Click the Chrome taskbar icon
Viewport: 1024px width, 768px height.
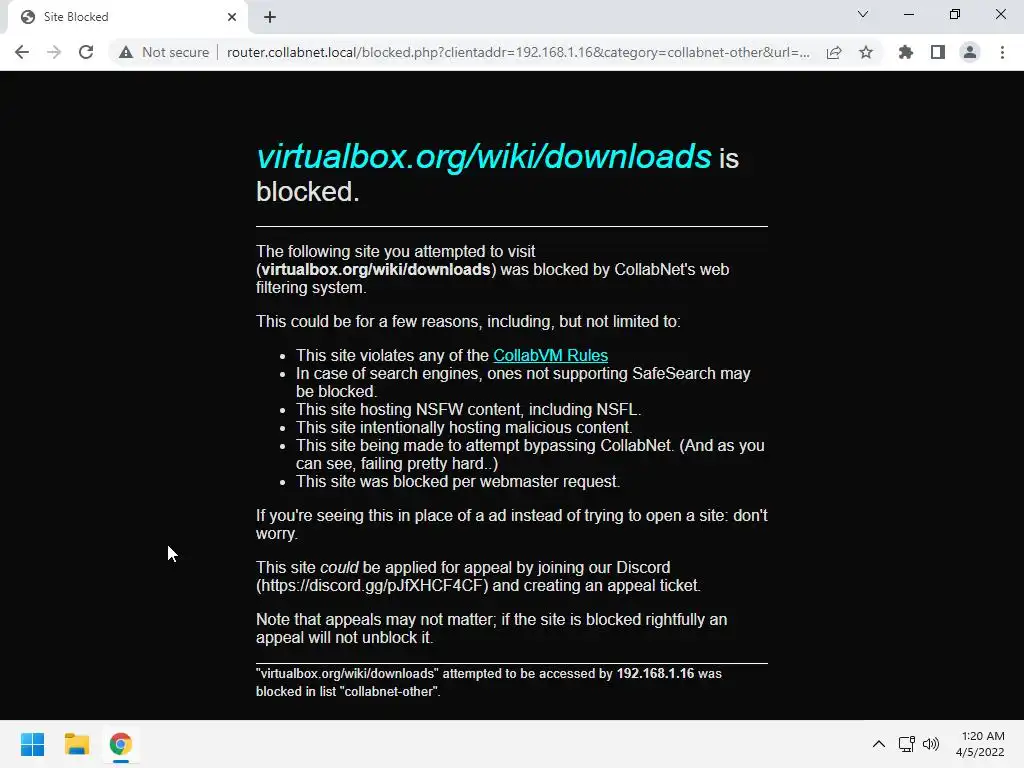[120, 744]
